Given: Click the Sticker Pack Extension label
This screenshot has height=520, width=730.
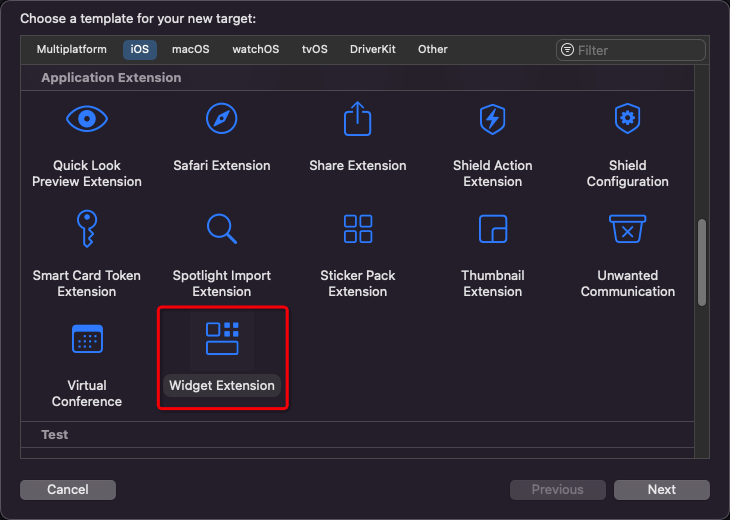Looking at the screenshot, I should 358,284.
